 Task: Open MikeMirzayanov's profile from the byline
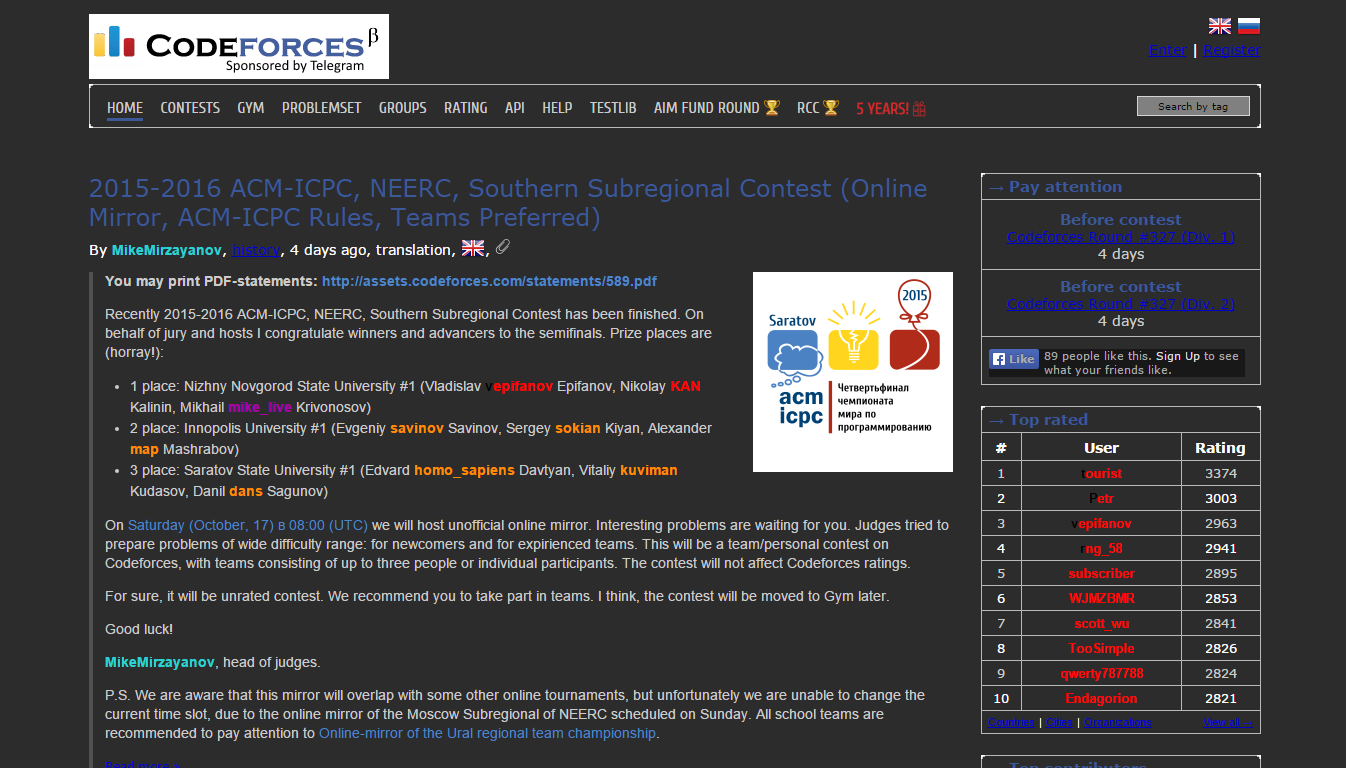point(167,249)
